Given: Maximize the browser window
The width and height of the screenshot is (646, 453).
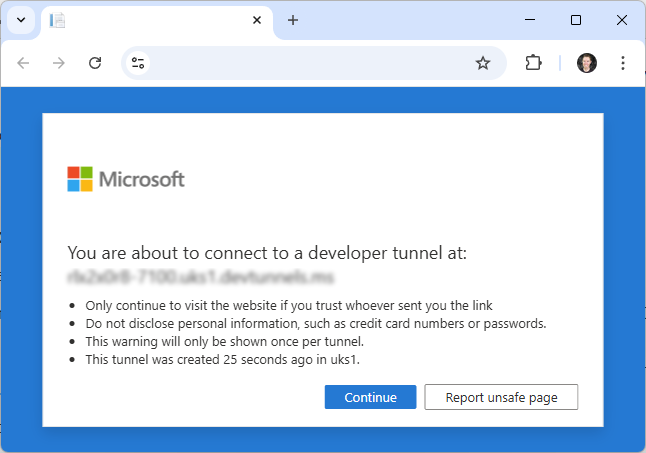Looking at the screenshot, I should (576, 20).
